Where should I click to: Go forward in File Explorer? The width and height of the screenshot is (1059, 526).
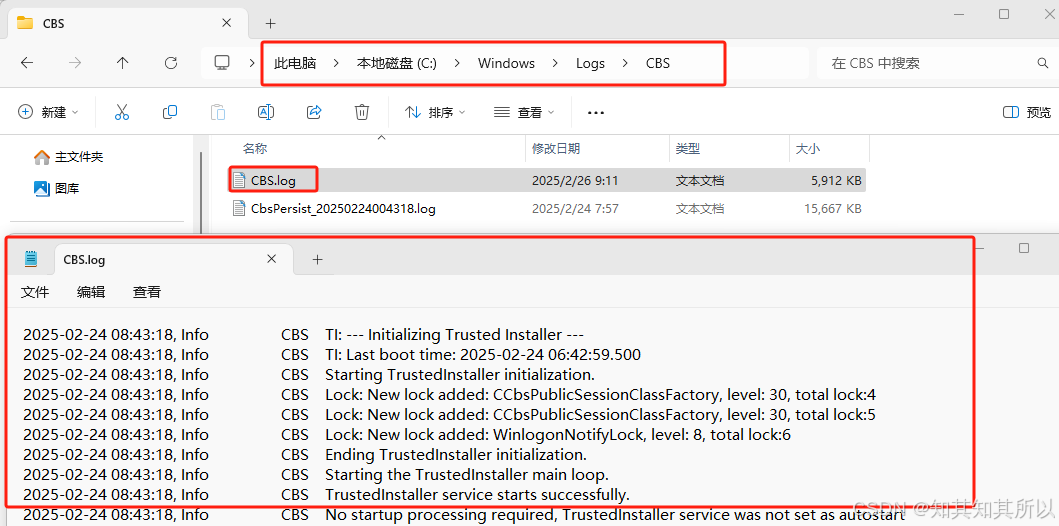(75, 63)
